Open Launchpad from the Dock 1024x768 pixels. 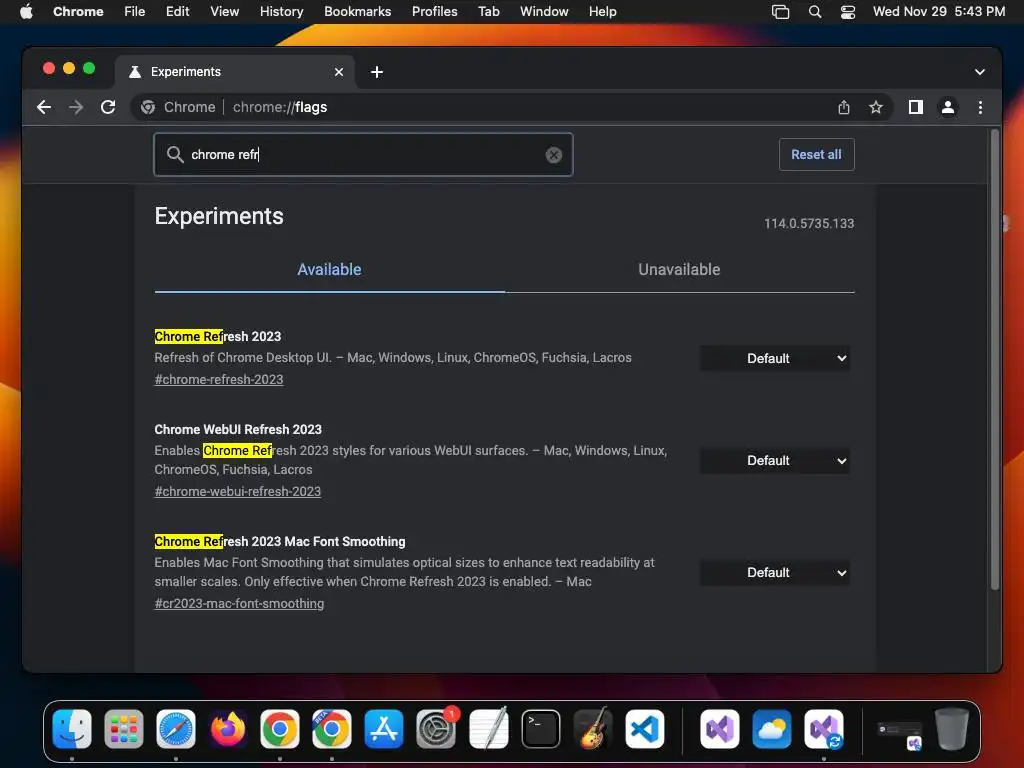123,729
